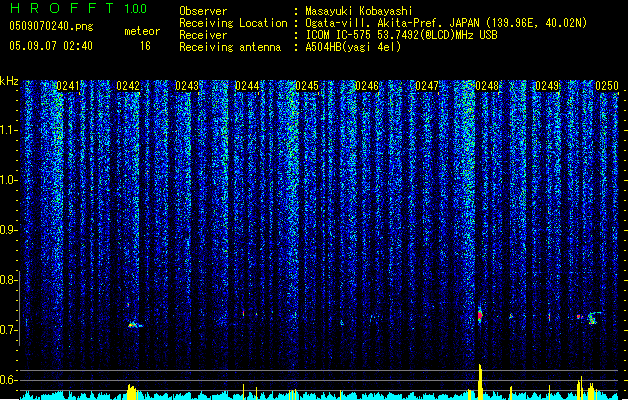Screen dimensions: 629x400
Task: Click the kHz axis unit label
Action: pos(9,81)
